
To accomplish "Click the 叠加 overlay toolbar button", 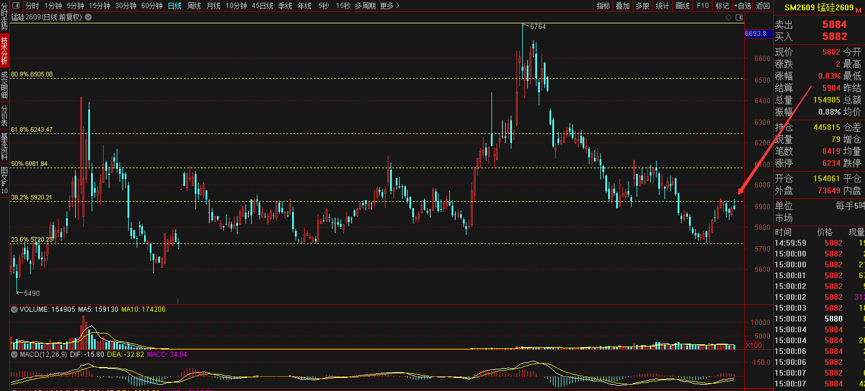I will 623,6.
